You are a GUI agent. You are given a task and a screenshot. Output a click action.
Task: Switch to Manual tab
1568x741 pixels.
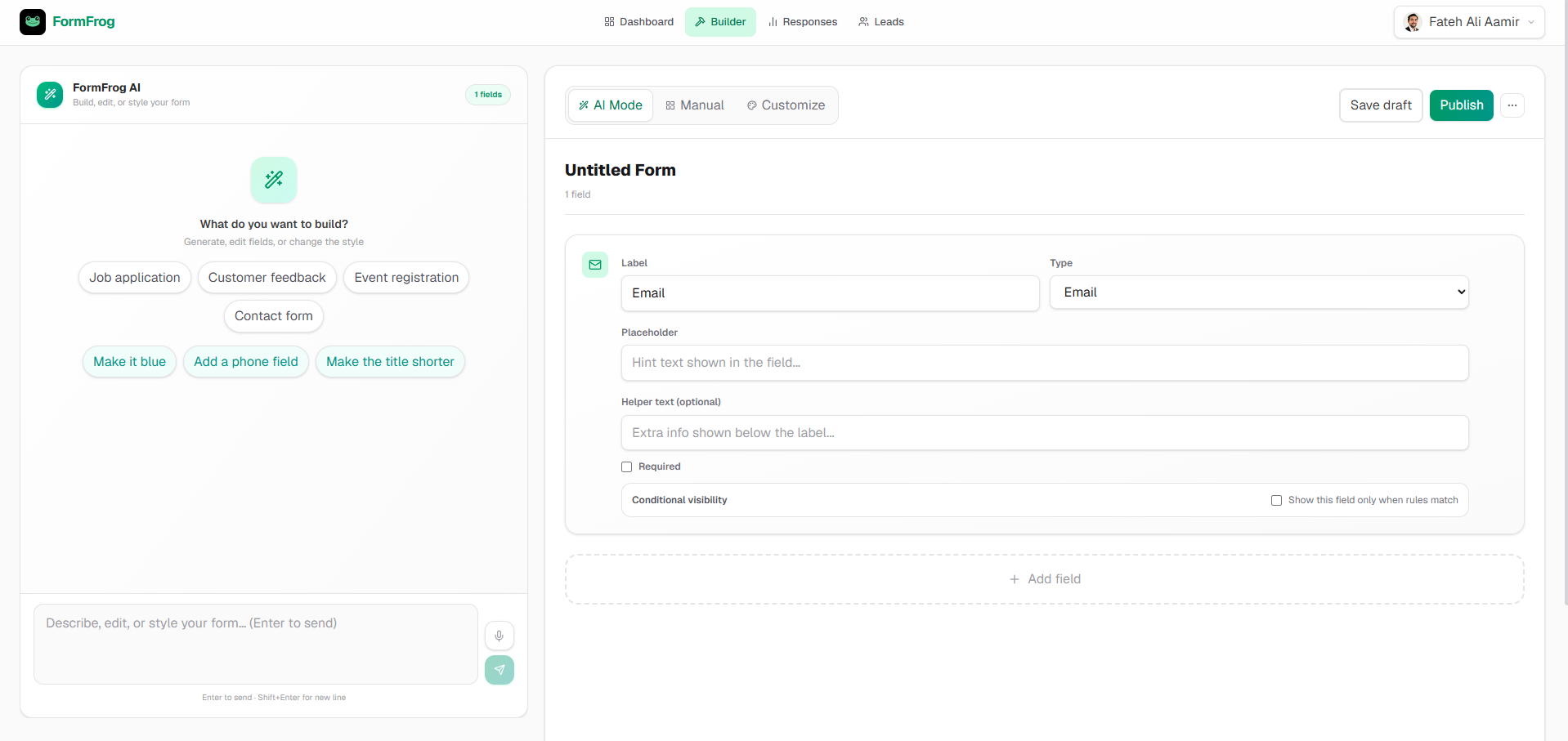click(x=695, y=105)
